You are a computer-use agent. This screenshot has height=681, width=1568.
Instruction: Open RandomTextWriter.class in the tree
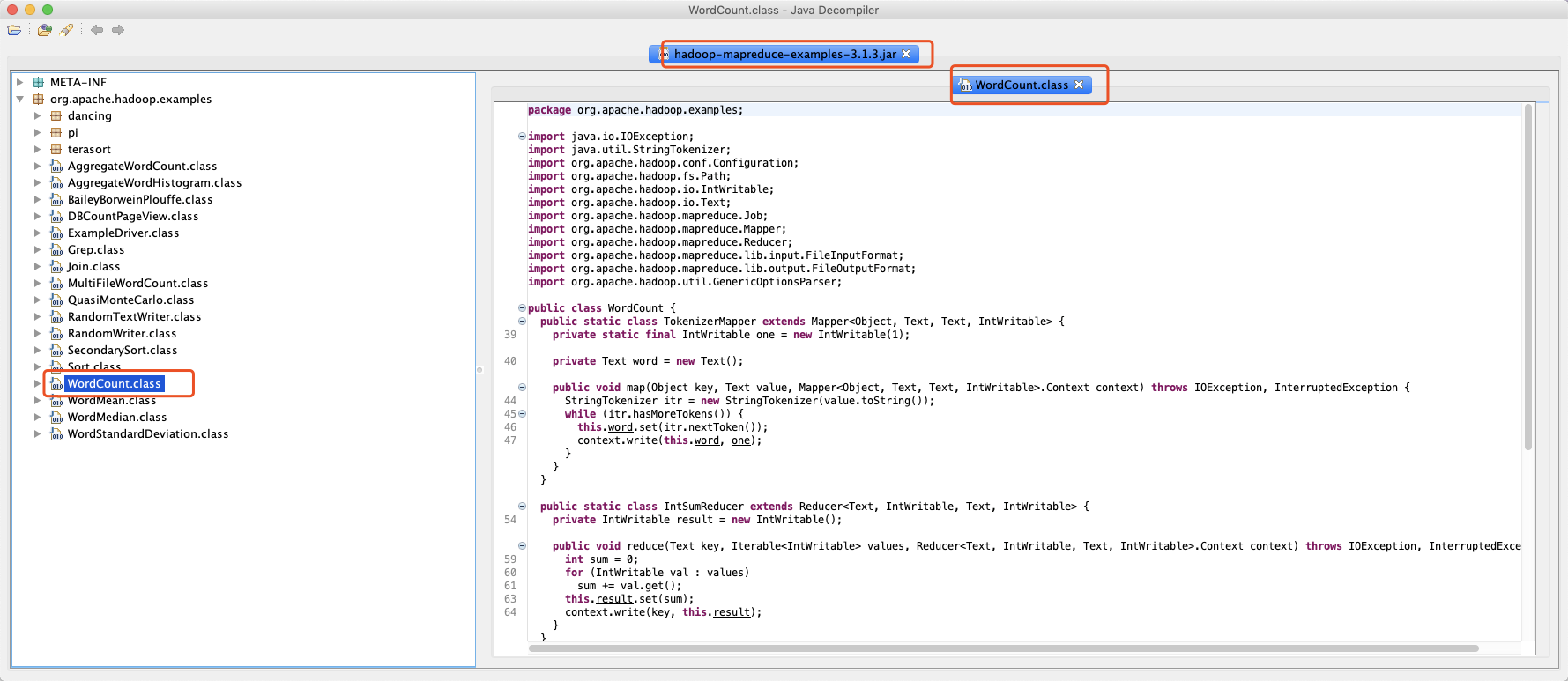click(x=134, y=316)
